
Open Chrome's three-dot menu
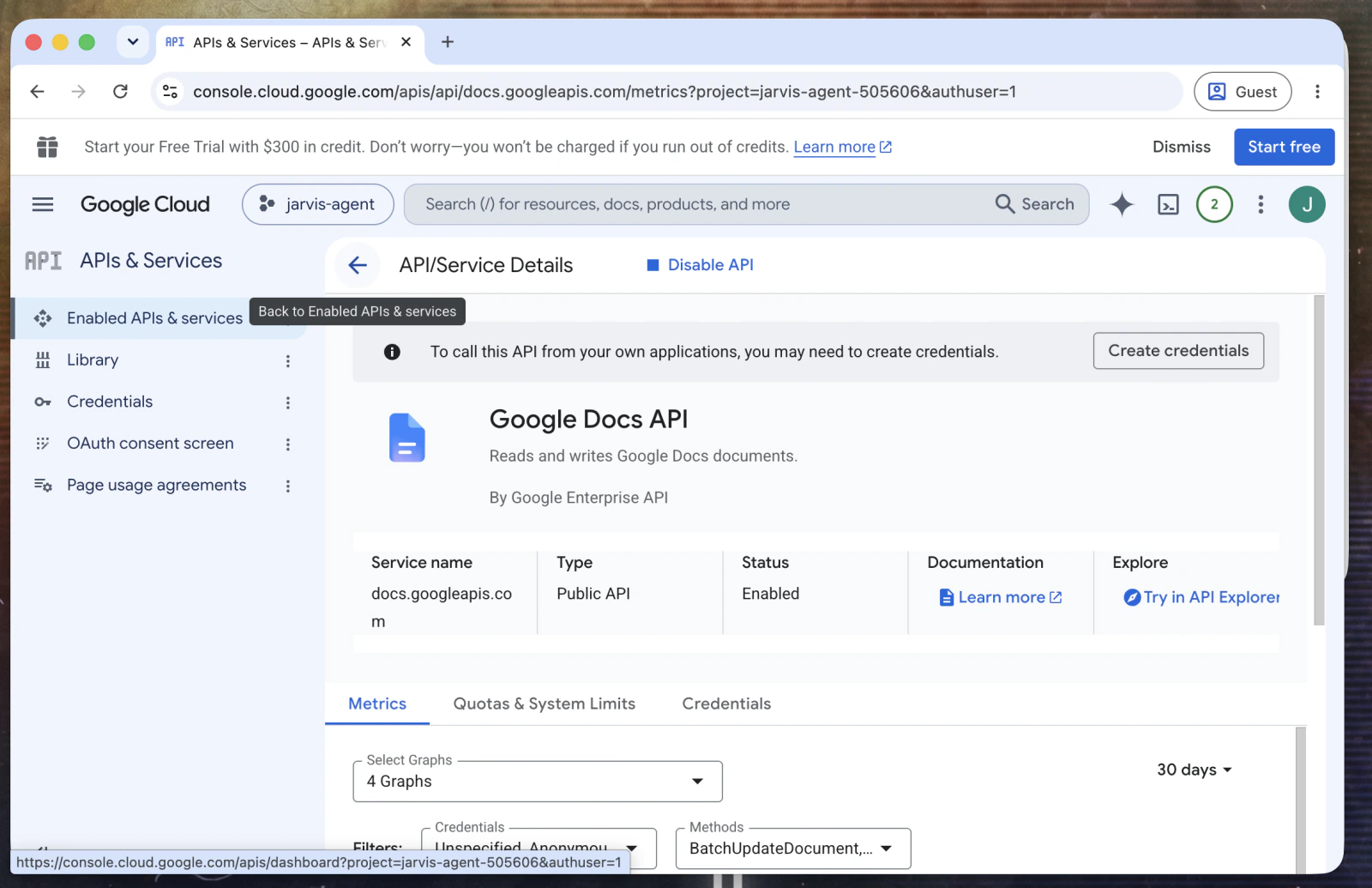pyautogui.click(x=1317, y=92)
